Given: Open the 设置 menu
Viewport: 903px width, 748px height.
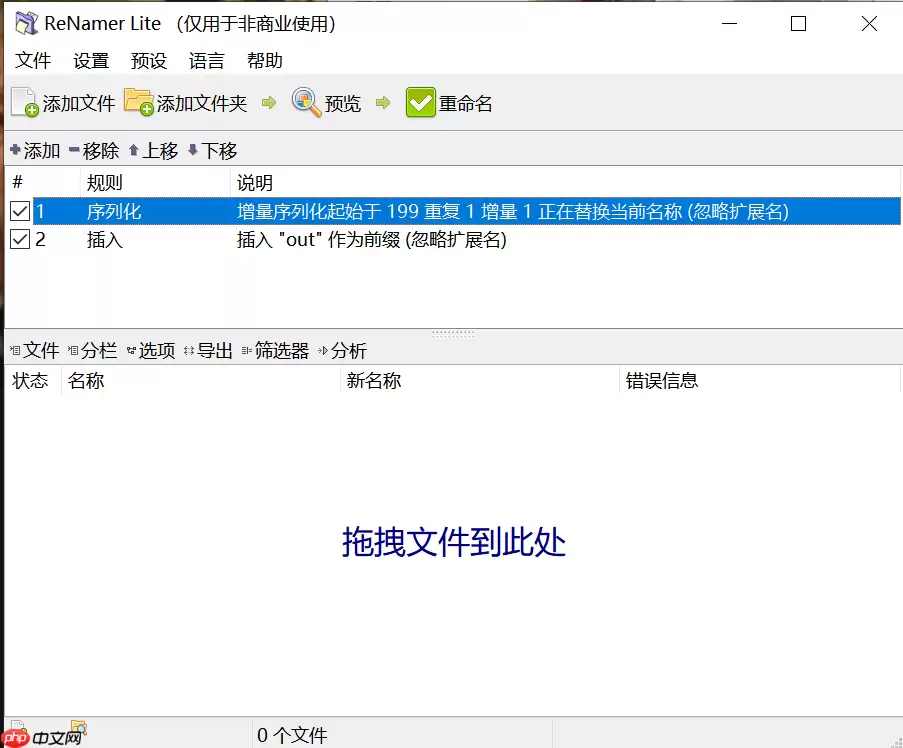Looking at the screenshot, I should pyautogui.click(x=90, y=61).
